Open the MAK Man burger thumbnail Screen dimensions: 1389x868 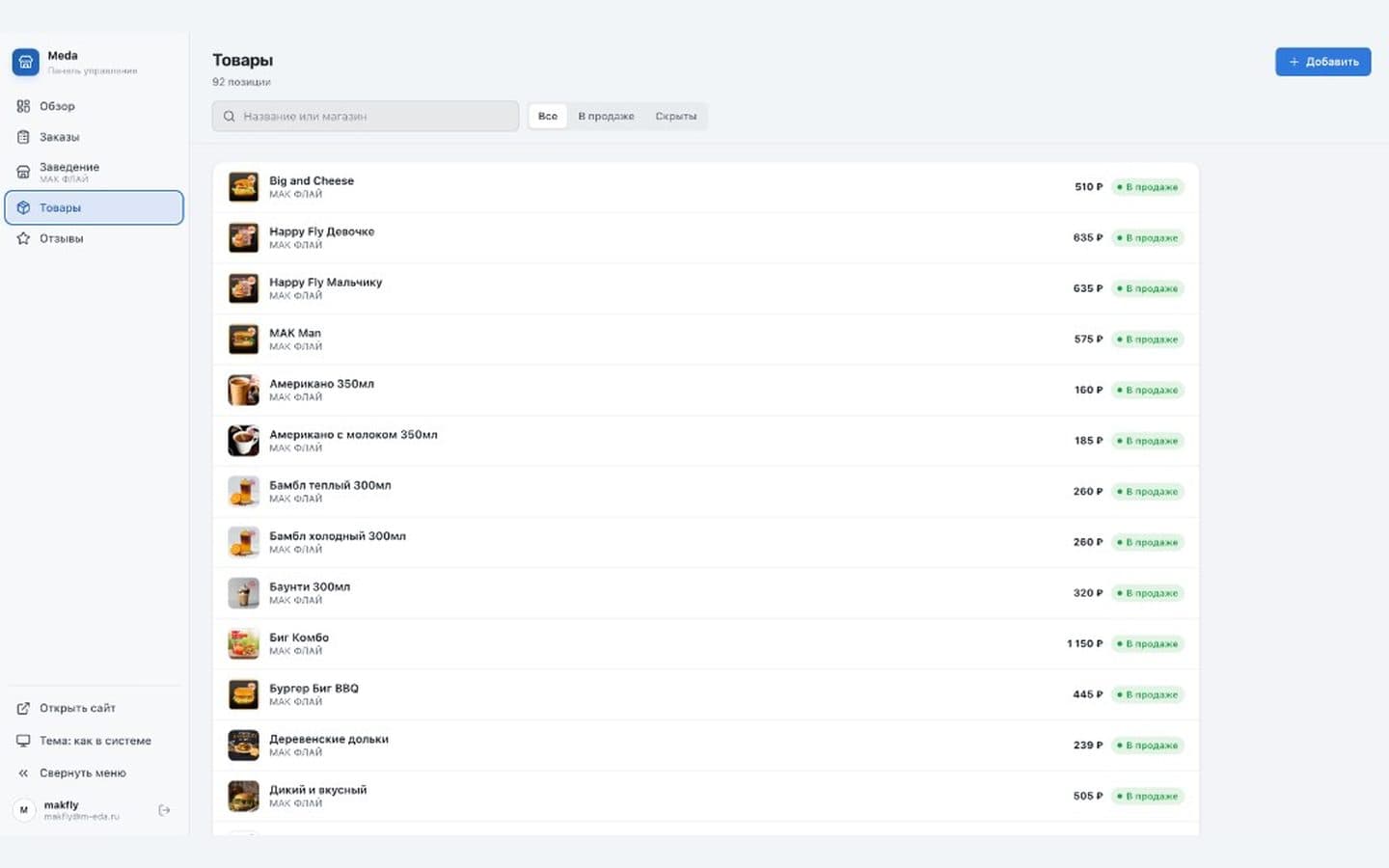pos(243,339)
